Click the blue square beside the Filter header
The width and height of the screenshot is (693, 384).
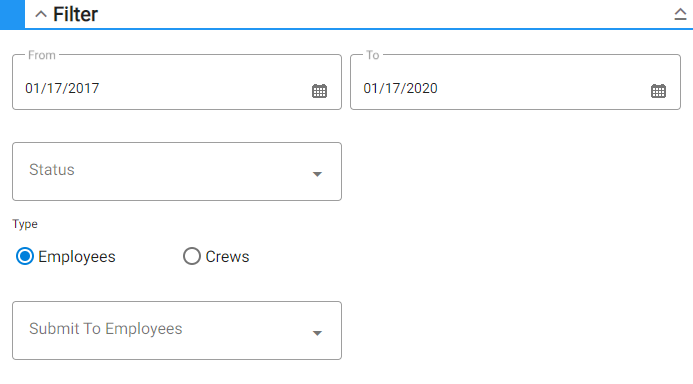click(12, 14)
